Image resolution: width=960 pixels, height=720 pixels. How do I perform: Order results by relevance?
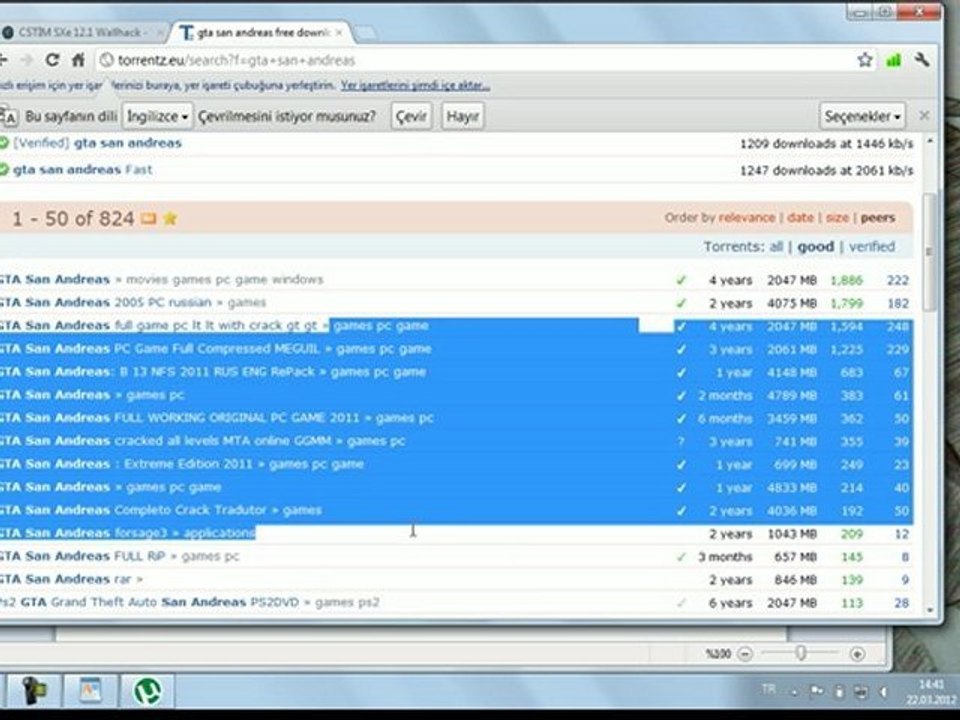[x=747, y=218]
